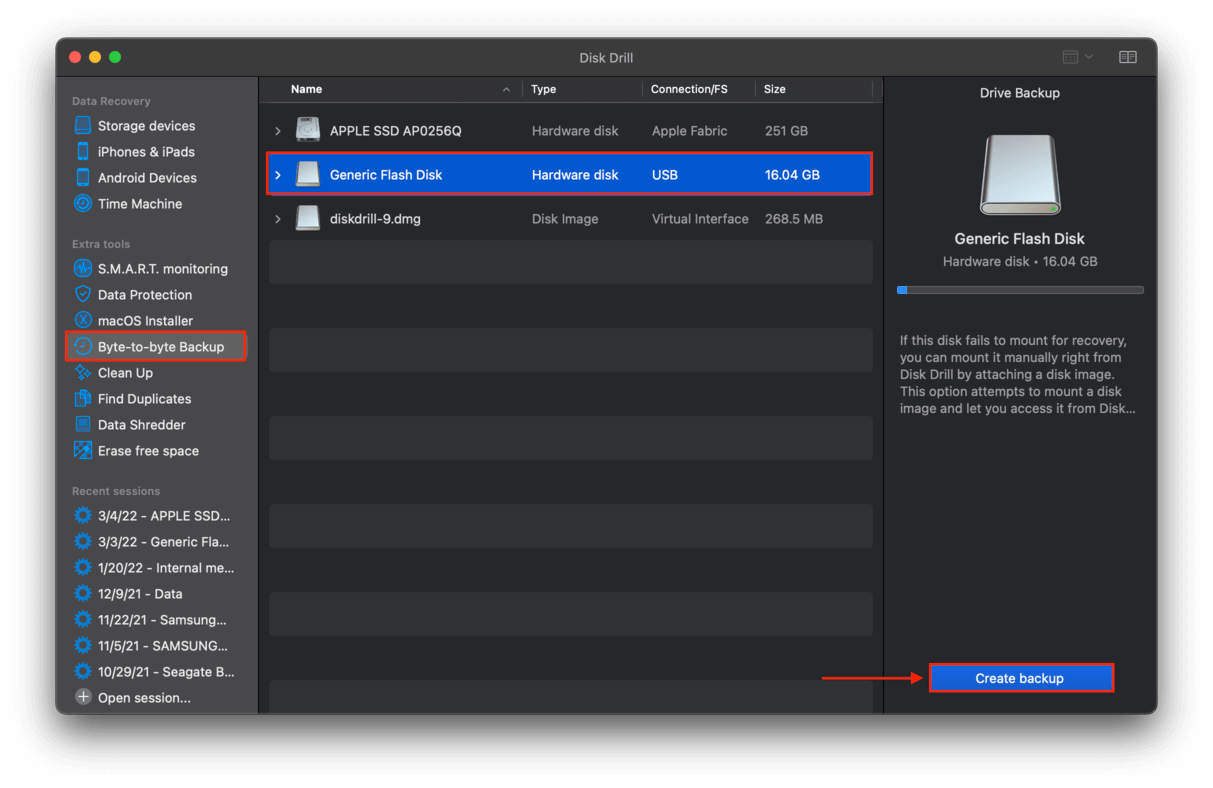Click diskdrill-9.dmg disk image icon

(x=308, y=219)
